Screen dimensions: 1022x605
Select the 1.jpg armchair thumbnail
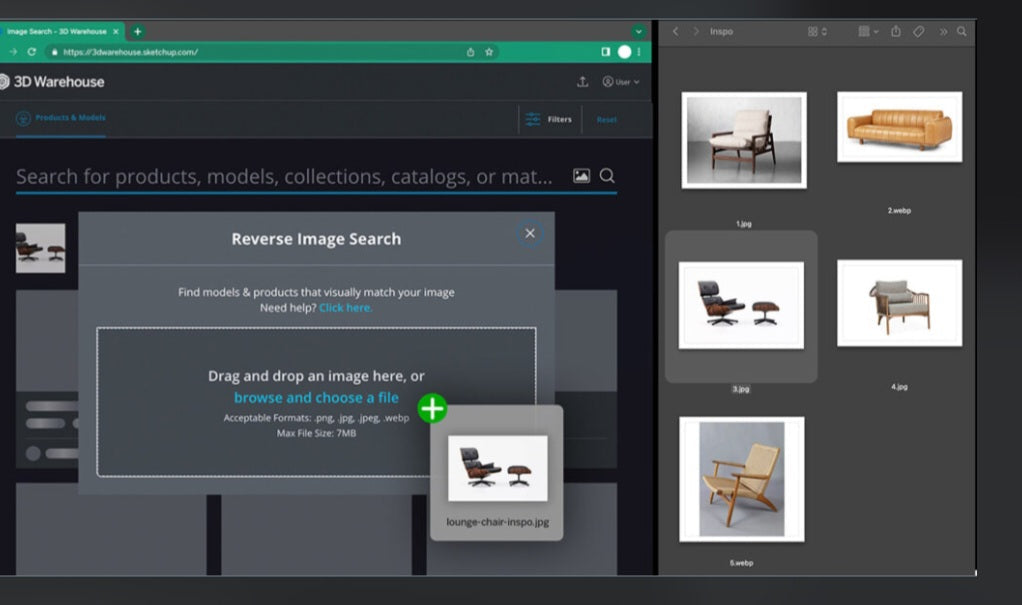[744, 140]
